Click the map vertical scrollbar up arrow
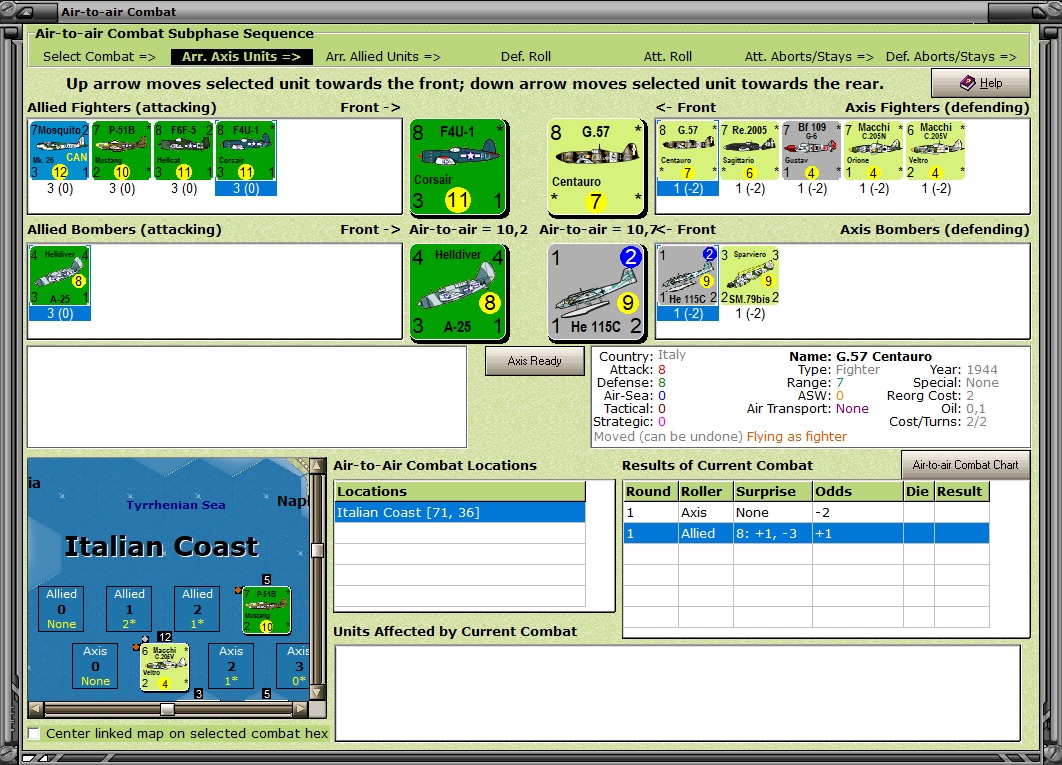This screenshot has height=765, width=1062. pos(317,466)
